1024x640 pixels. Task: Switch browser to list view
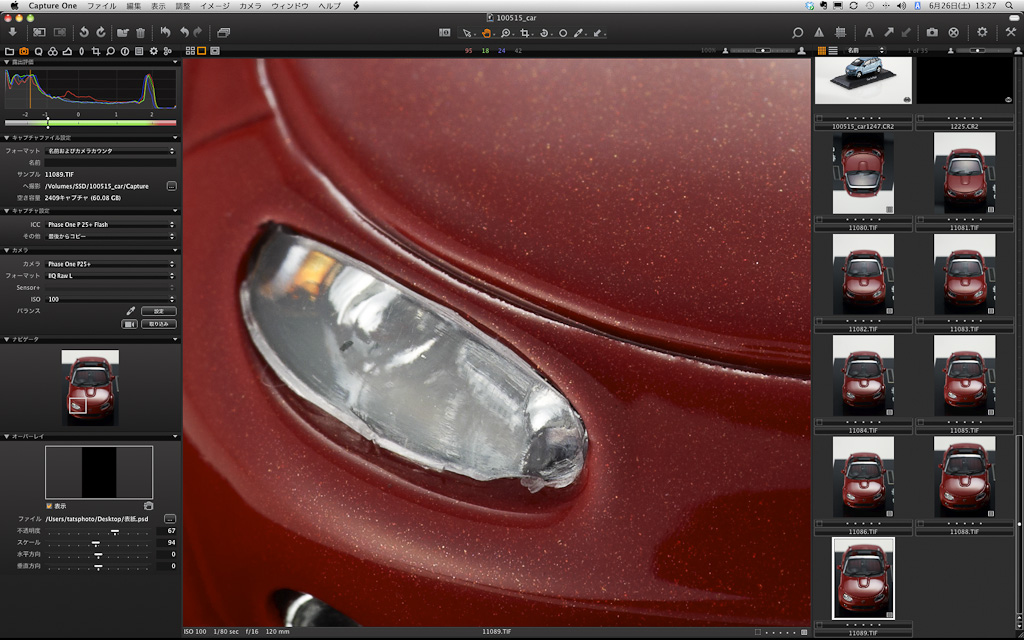click(832, 50)
